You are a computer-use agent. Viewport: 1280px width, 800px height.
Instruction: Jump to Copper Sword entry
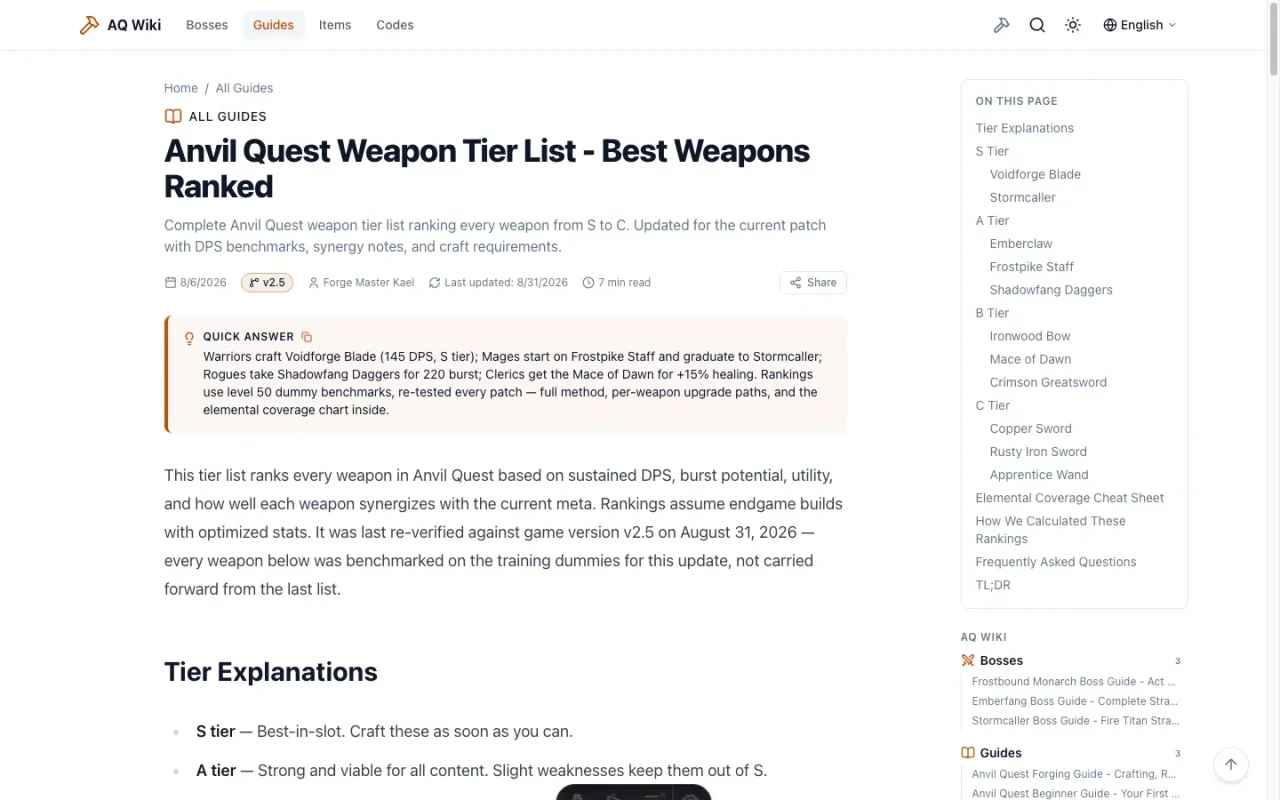1030,428
